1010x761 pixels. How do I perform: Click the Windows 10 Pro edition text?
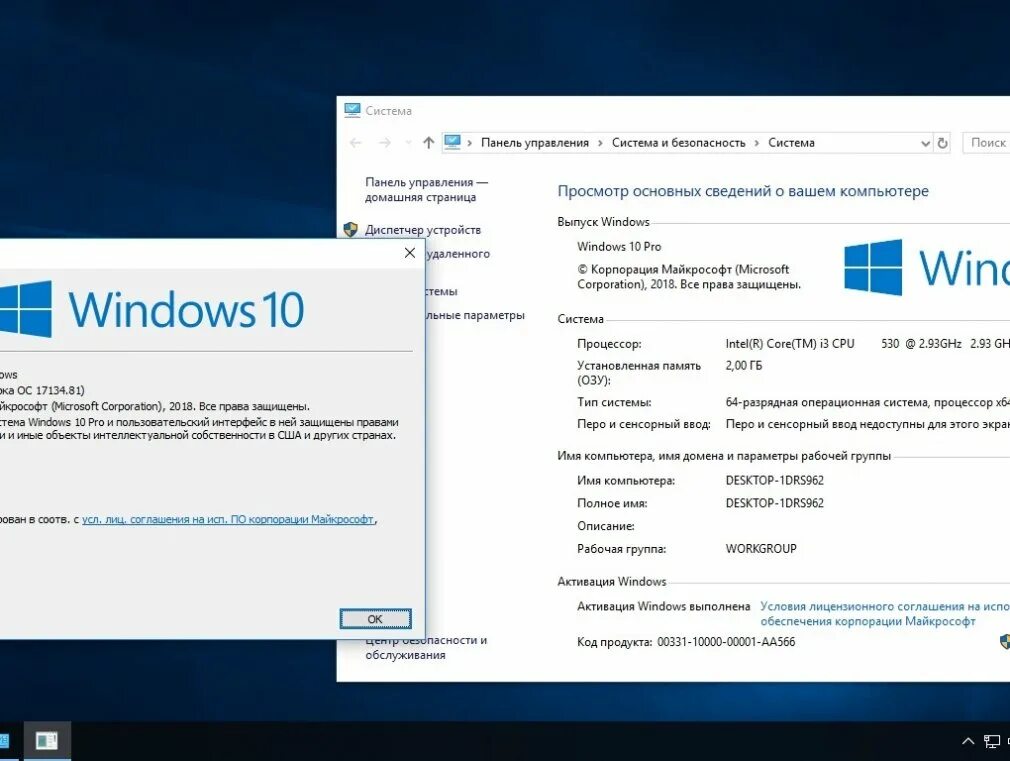(x=619, y=247)
